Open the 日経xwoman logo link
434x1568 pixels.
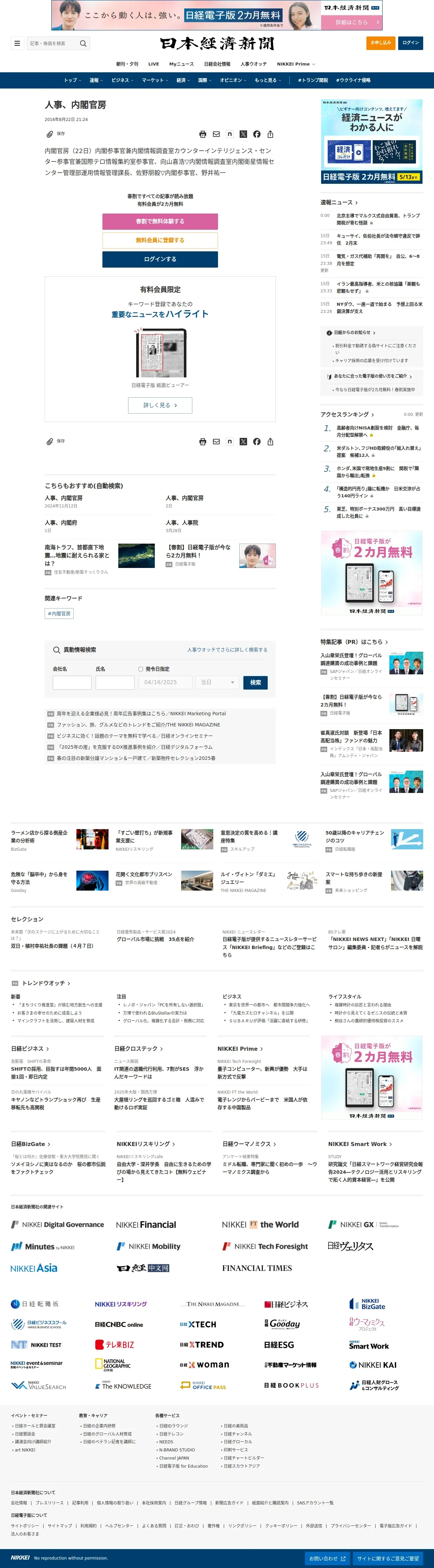point(204,1365)
